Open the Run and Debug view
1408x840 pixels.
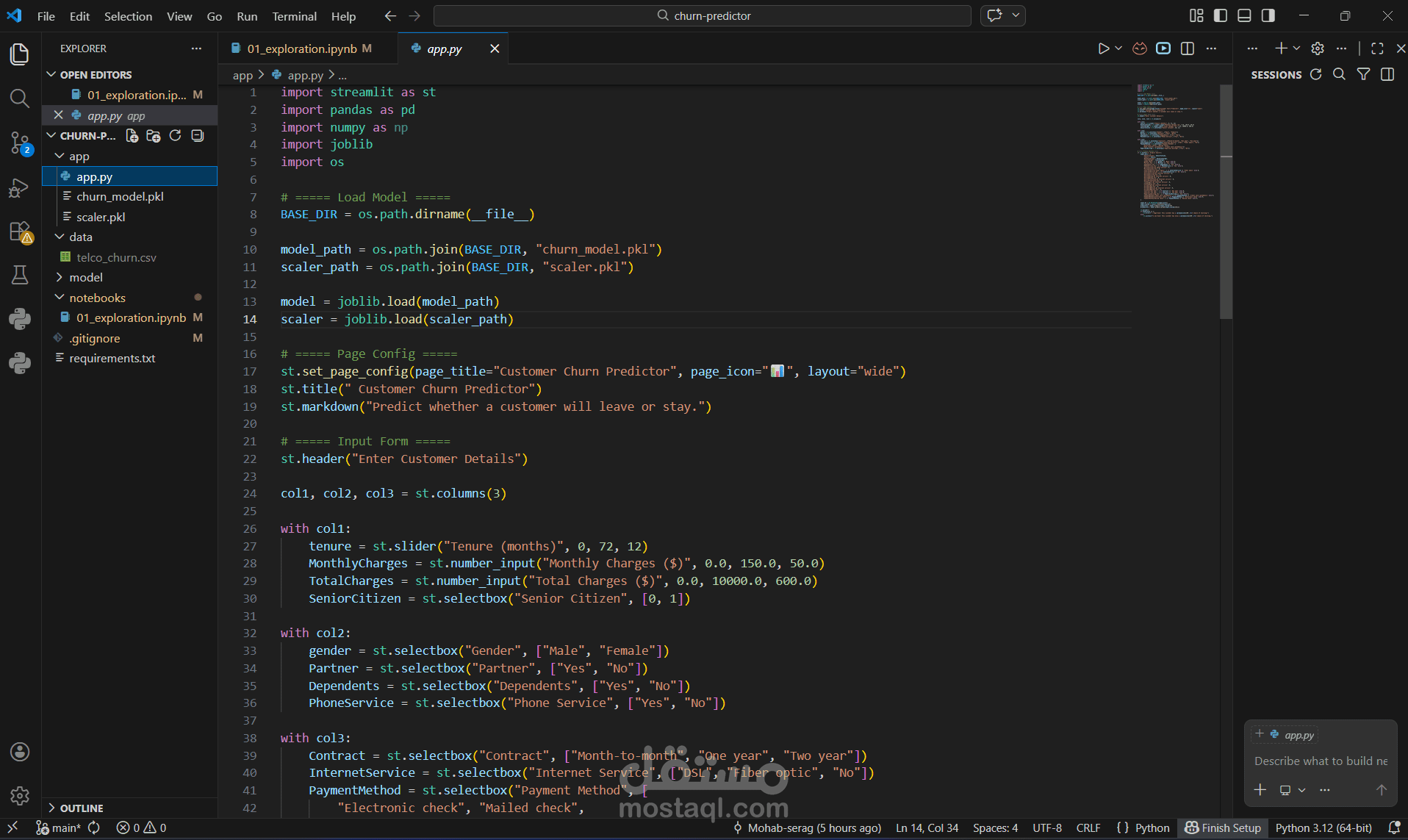coord(20,188)
